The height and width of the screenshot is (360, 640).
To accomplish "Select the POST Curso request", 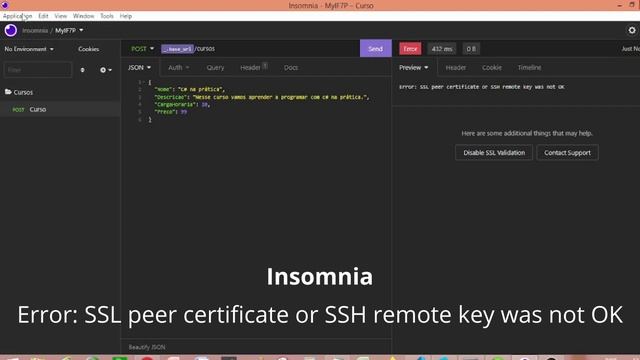I will coord(60,109).
